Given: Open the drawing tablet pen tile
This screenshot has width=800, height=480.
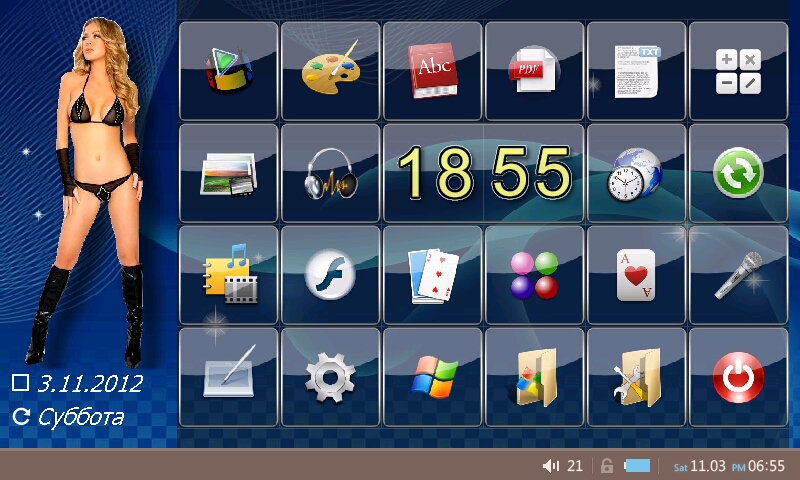Looking at the screenshot, I should tap(229, 377).
